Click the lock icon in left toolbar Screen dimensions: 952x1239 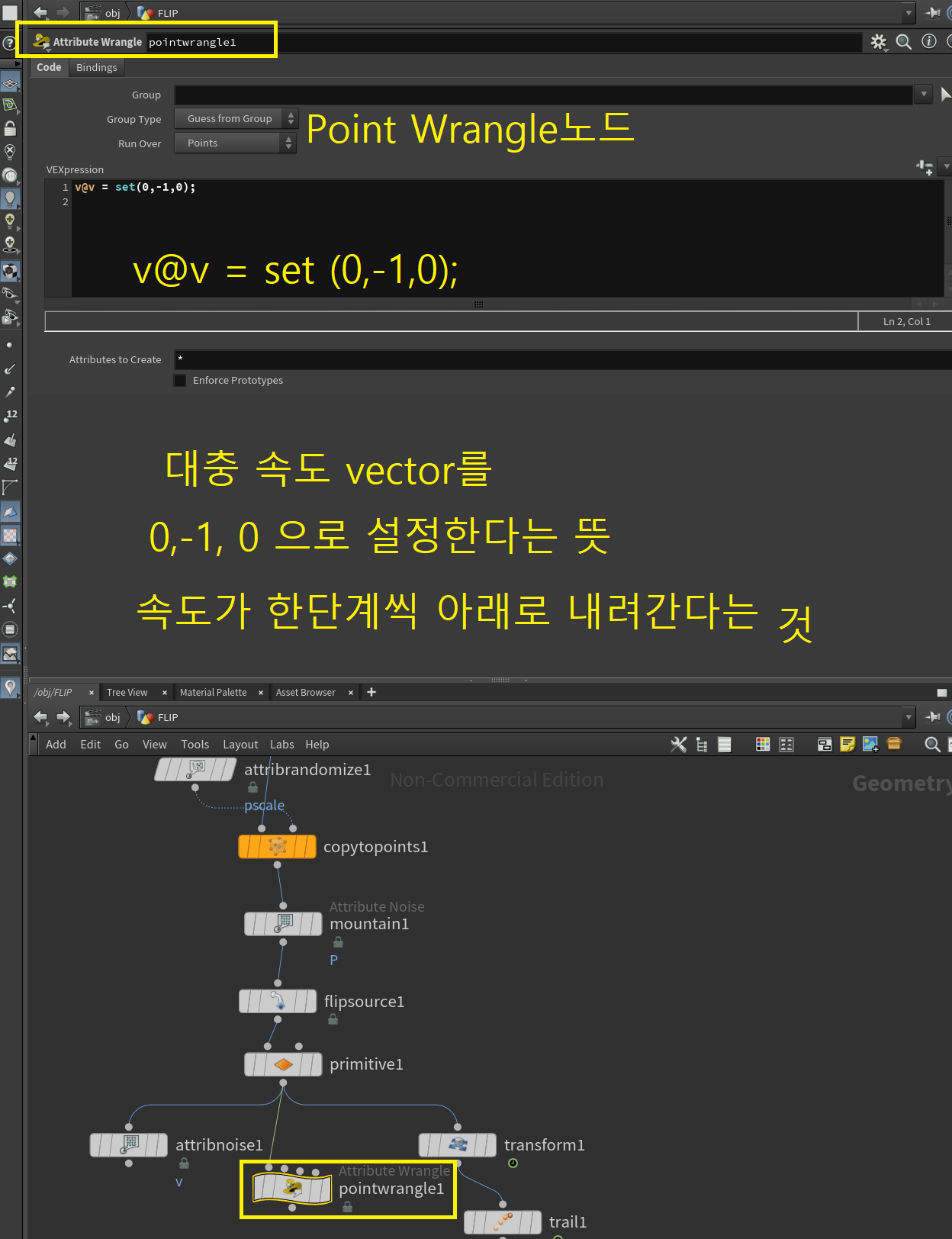10,128
